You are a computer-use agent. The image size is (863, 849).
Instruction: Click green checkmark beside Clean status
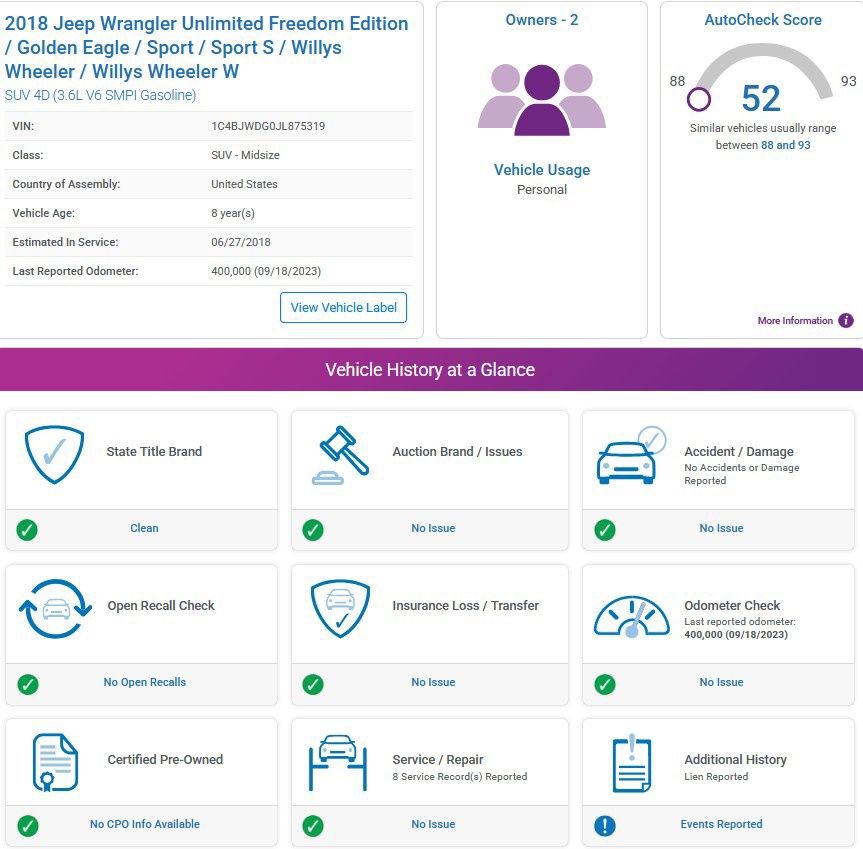coord(27,529)
